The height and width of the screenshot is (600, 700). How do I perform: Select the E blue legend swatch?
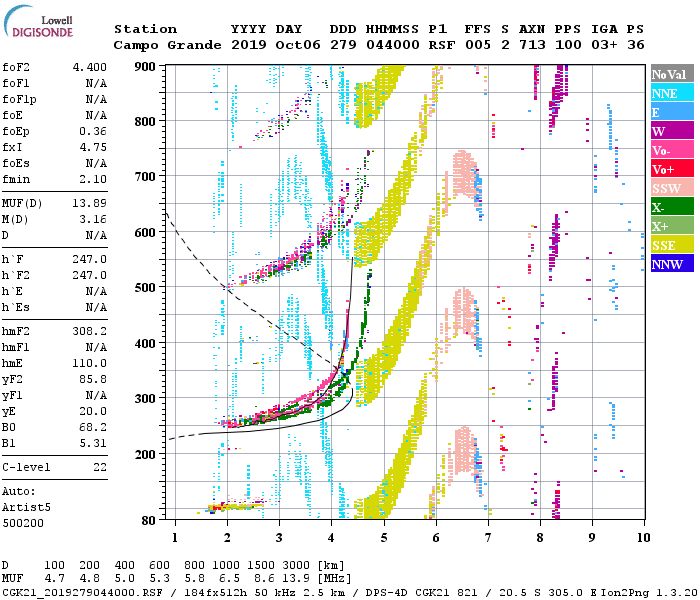(x=672, y=112)
